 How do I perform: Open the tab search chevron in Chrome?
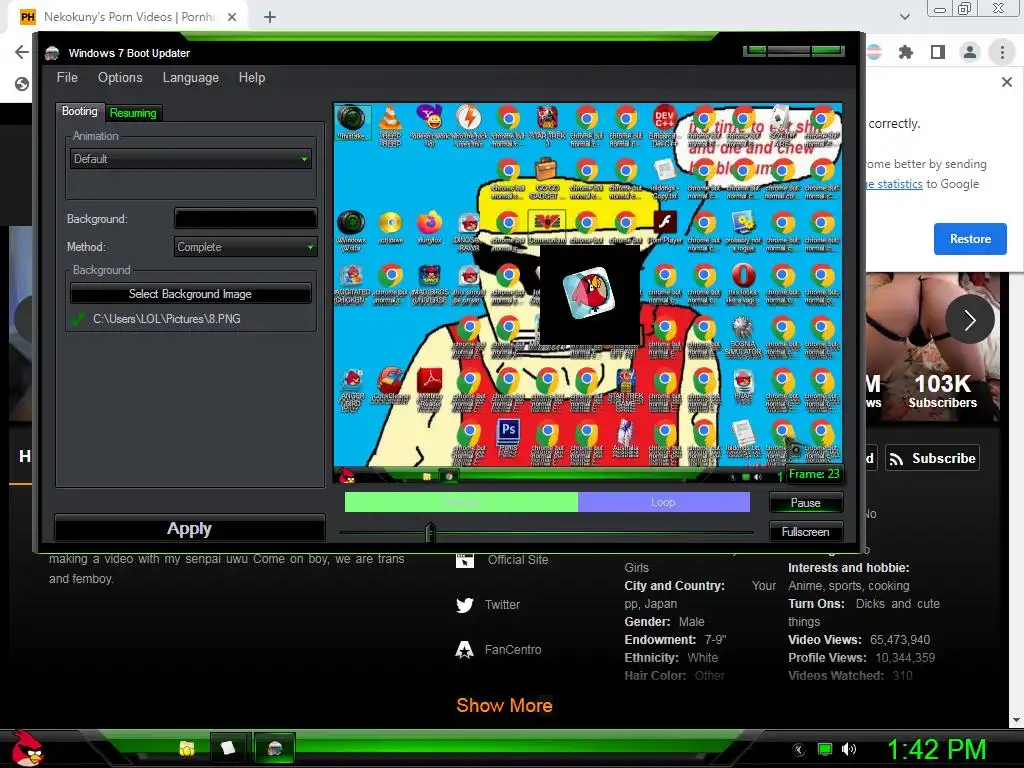point(904,17)
